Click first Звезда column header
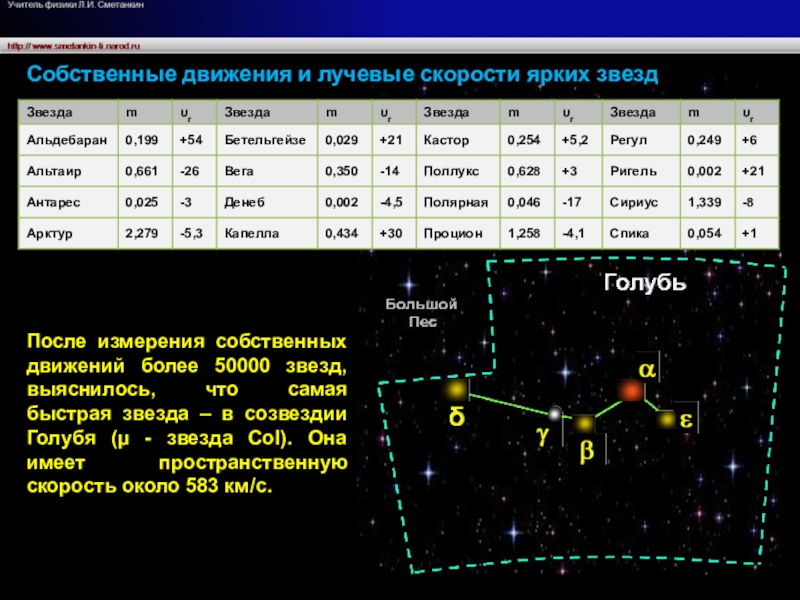This screenshot has height=600, width=800. 68,112
